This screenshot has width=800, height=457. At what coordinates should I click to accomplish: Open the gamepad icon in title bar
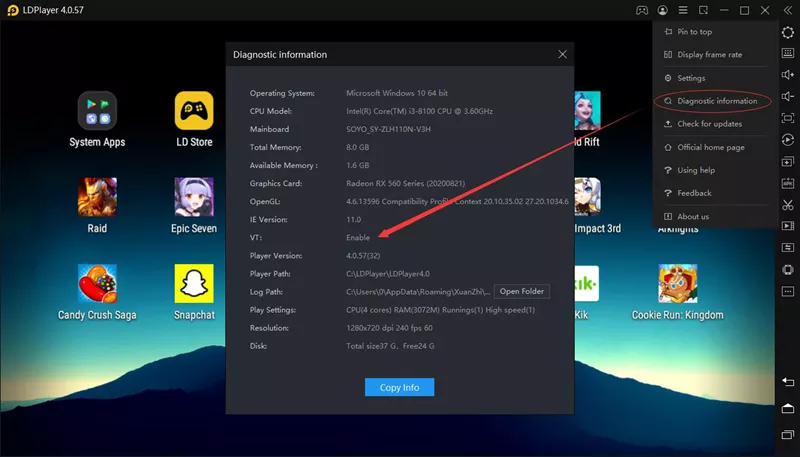(x=642, y=10)
